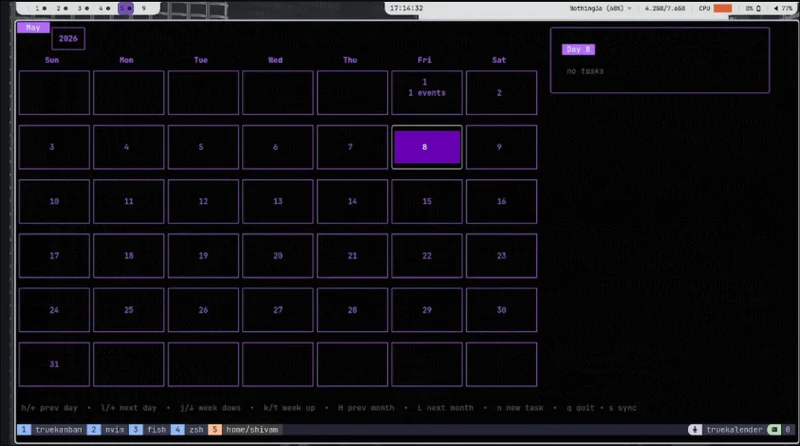Click the 'no tasks' text
The width and height of the screenshot is (800, 446).
585,71
